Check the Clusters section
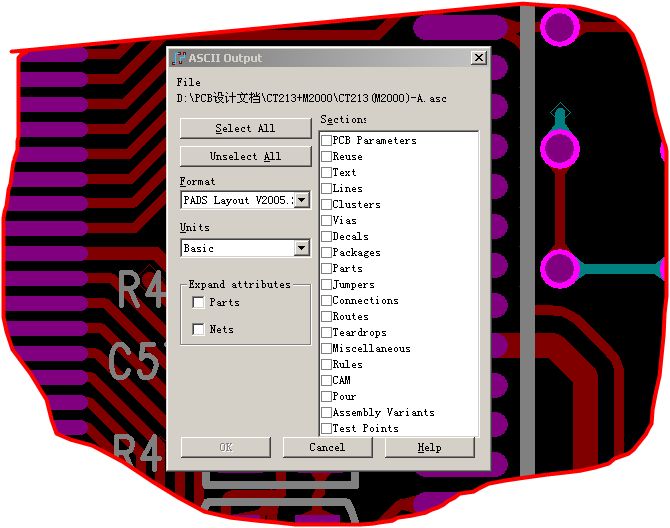This screenshot has height=528, width=670. pyautogui.click(x=326, y=204)
